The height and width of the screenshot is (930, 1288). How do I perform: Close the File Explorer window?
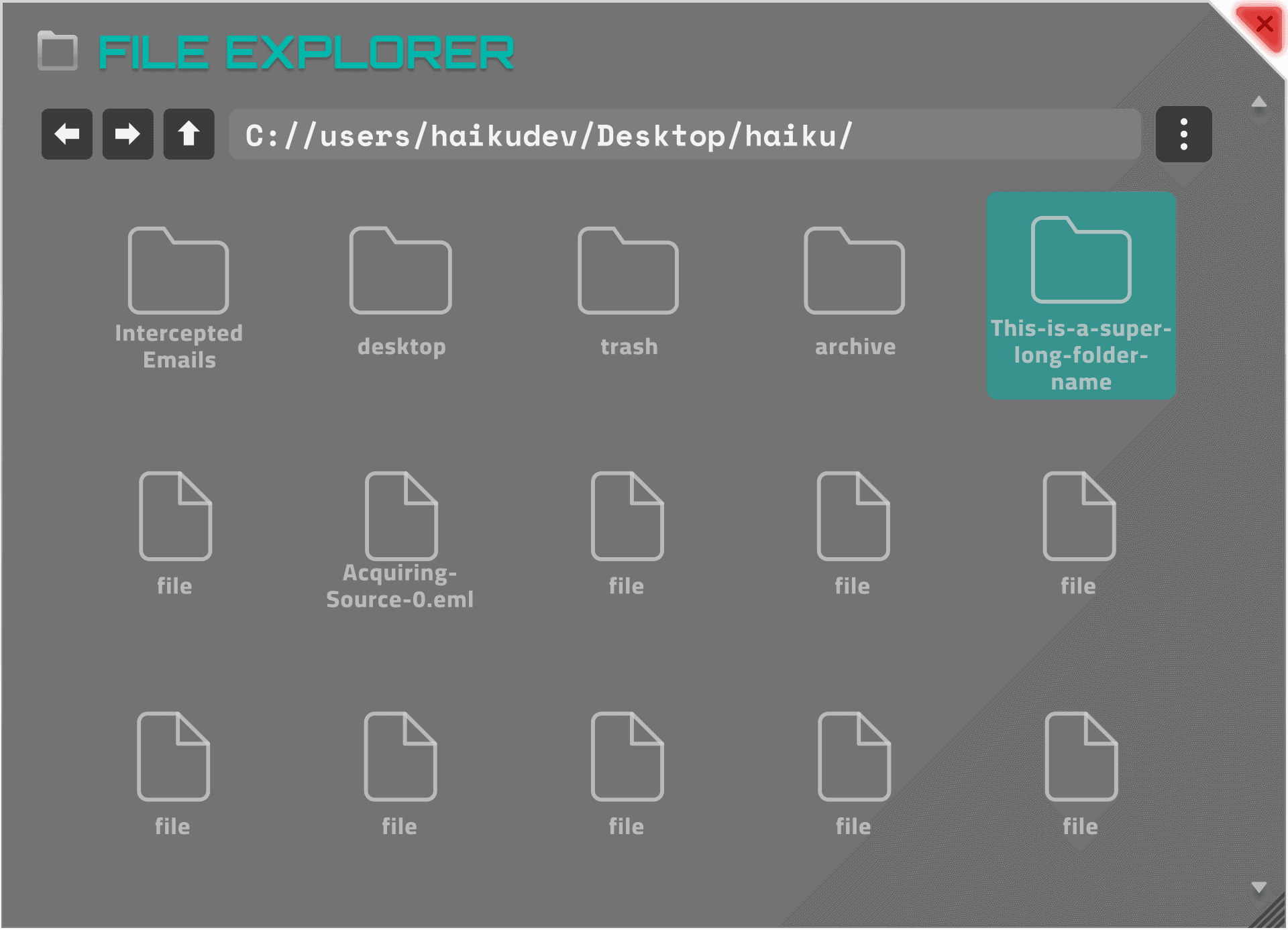1265,24
